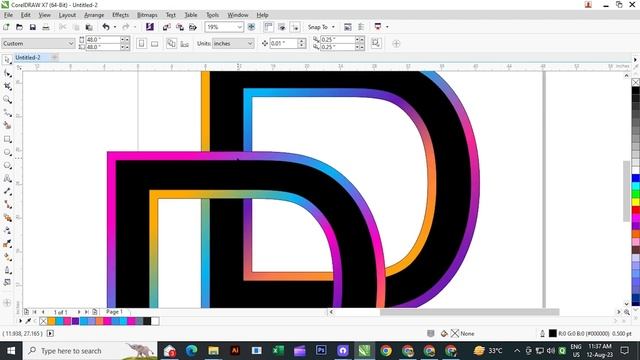Add a new page after current

coord(95,312)
